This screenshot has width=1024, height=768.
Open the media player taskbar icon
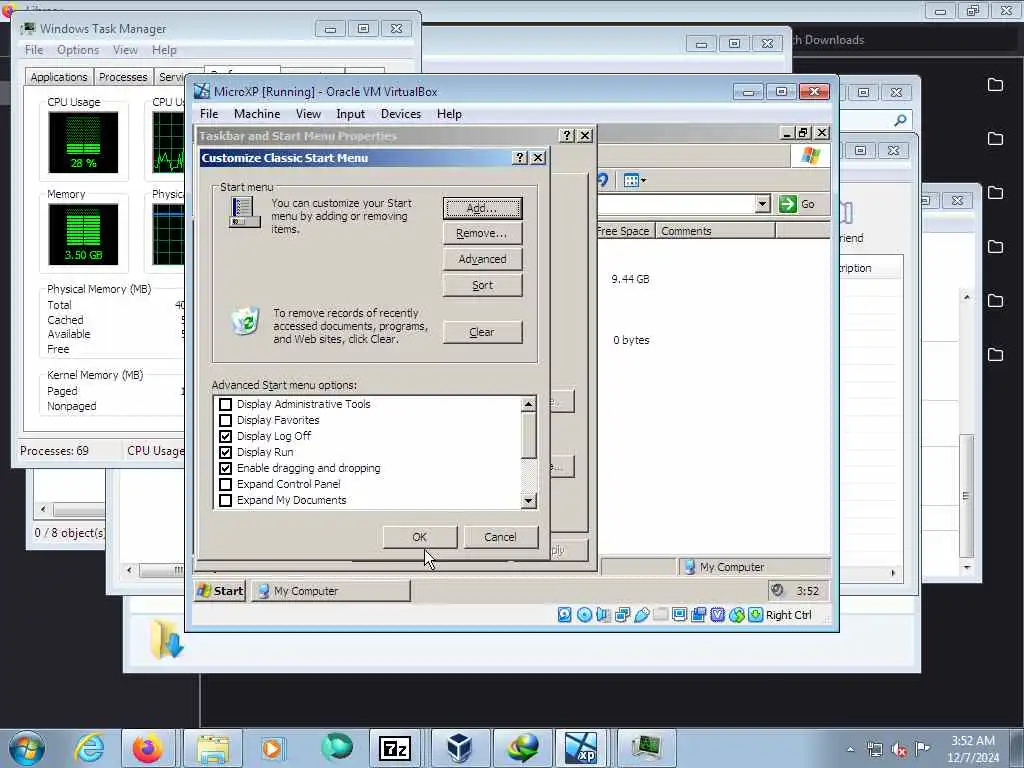272,748
